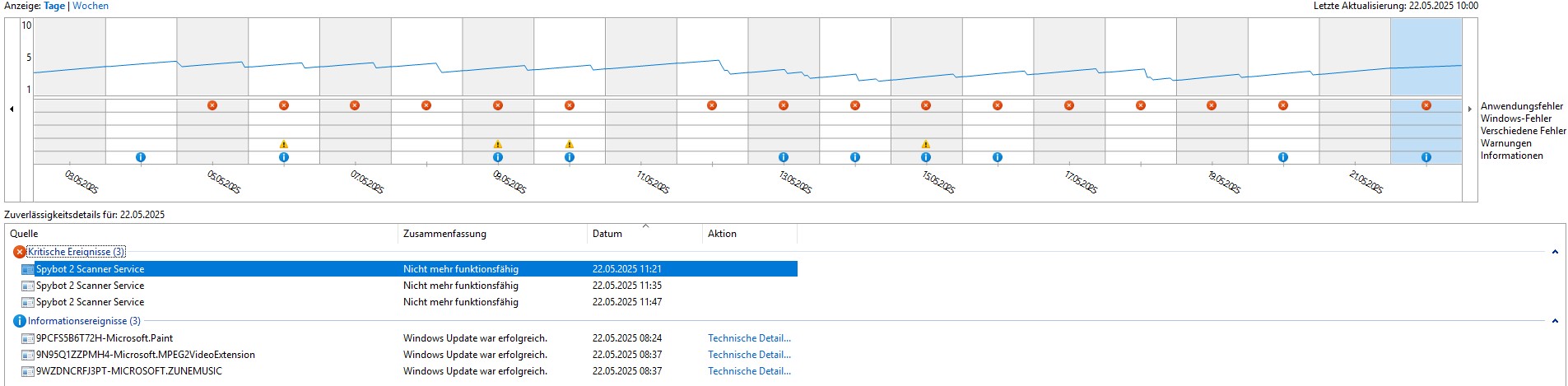The height and width of the screenshot is (386, 1568).
Task: Click the red Kritische Ereignisse group icon
Action: [20, 252]
